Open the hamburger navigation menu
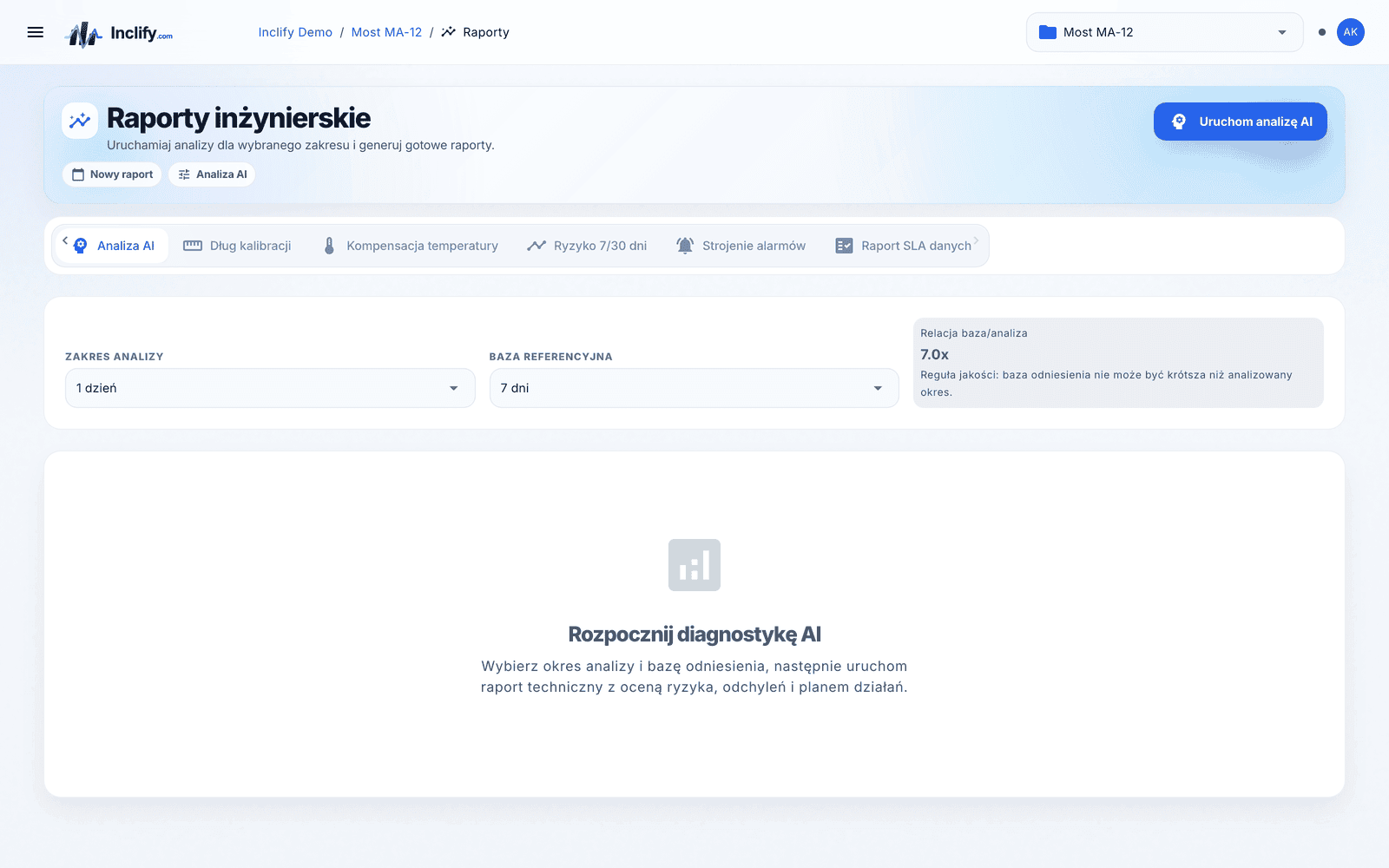Viewport: 1389px width, 868px height. pos(36,32)
